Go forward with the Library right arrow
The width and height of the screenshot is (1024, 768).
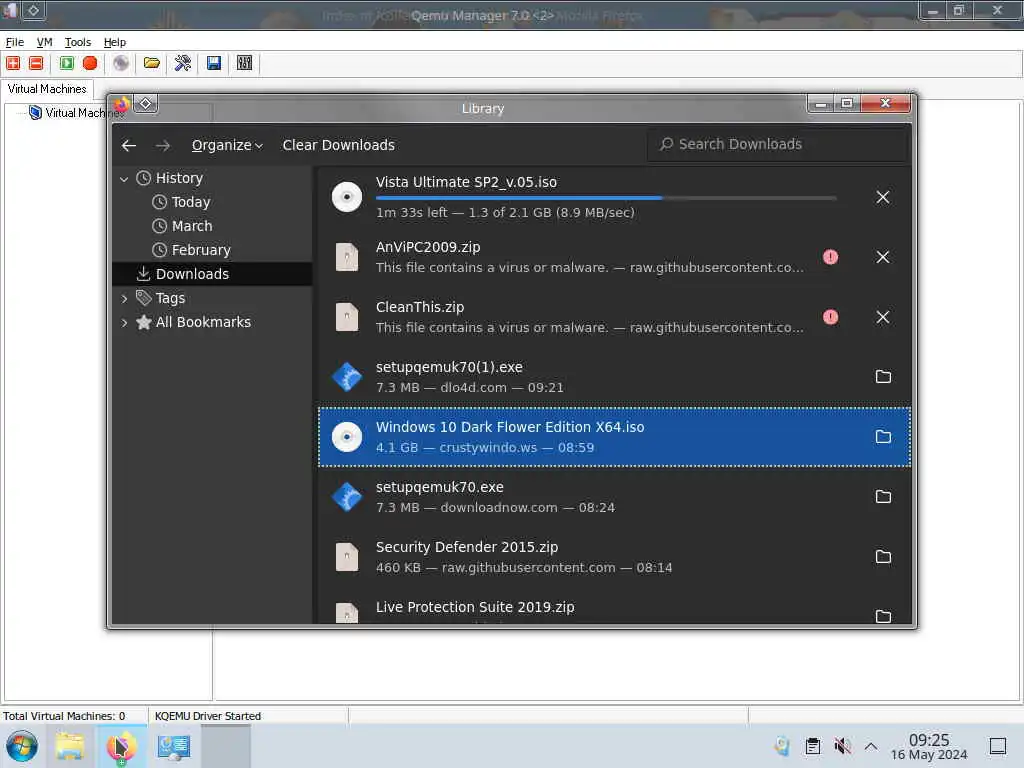[163, 145]
